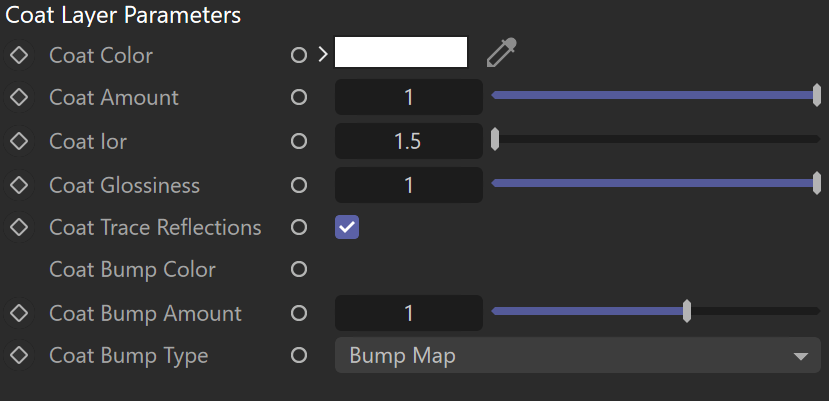
Task: Click the Coat Ior value field
Action: 409,141
